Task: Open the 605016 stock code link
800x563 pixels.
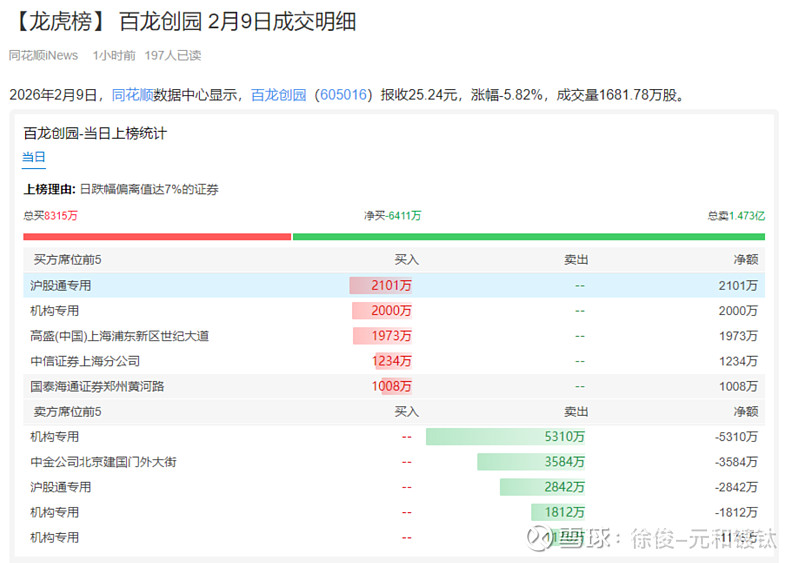Action: click(343, 95)
